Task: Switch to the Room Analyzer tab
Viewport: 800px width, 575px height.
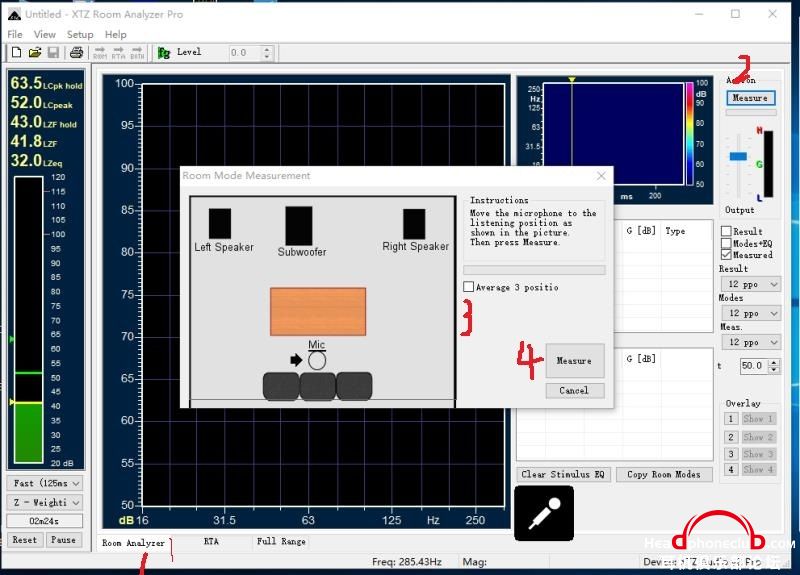Action: coord(133,542)
